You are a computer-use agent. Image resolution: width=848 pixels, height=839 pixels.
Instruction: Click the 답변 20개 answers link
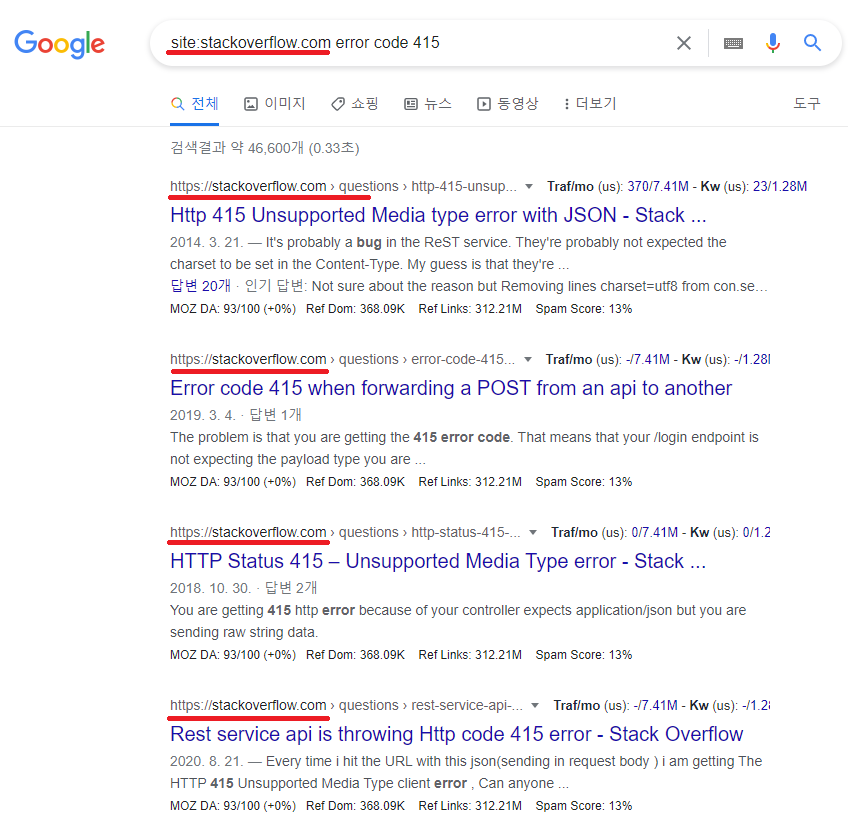click(x=200, y=286)
